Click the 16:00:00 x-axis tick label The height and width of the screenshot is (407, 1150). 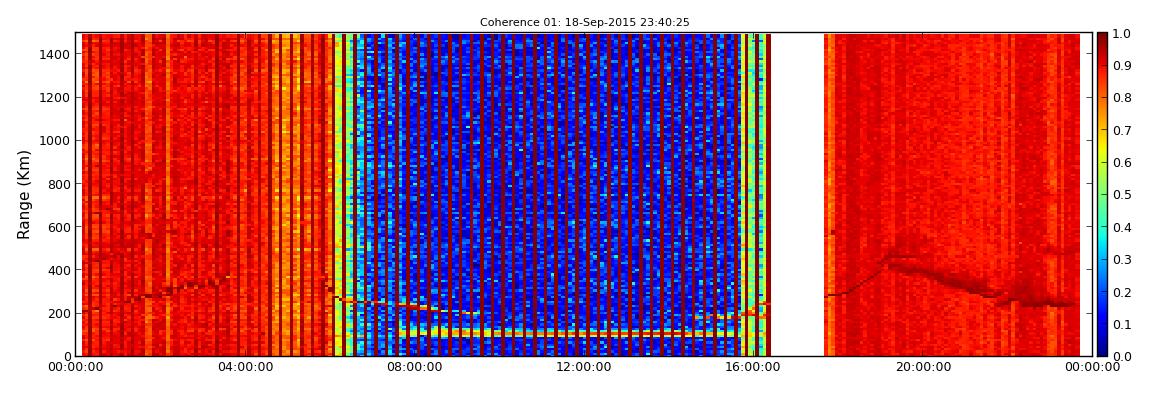coord(752,367)
